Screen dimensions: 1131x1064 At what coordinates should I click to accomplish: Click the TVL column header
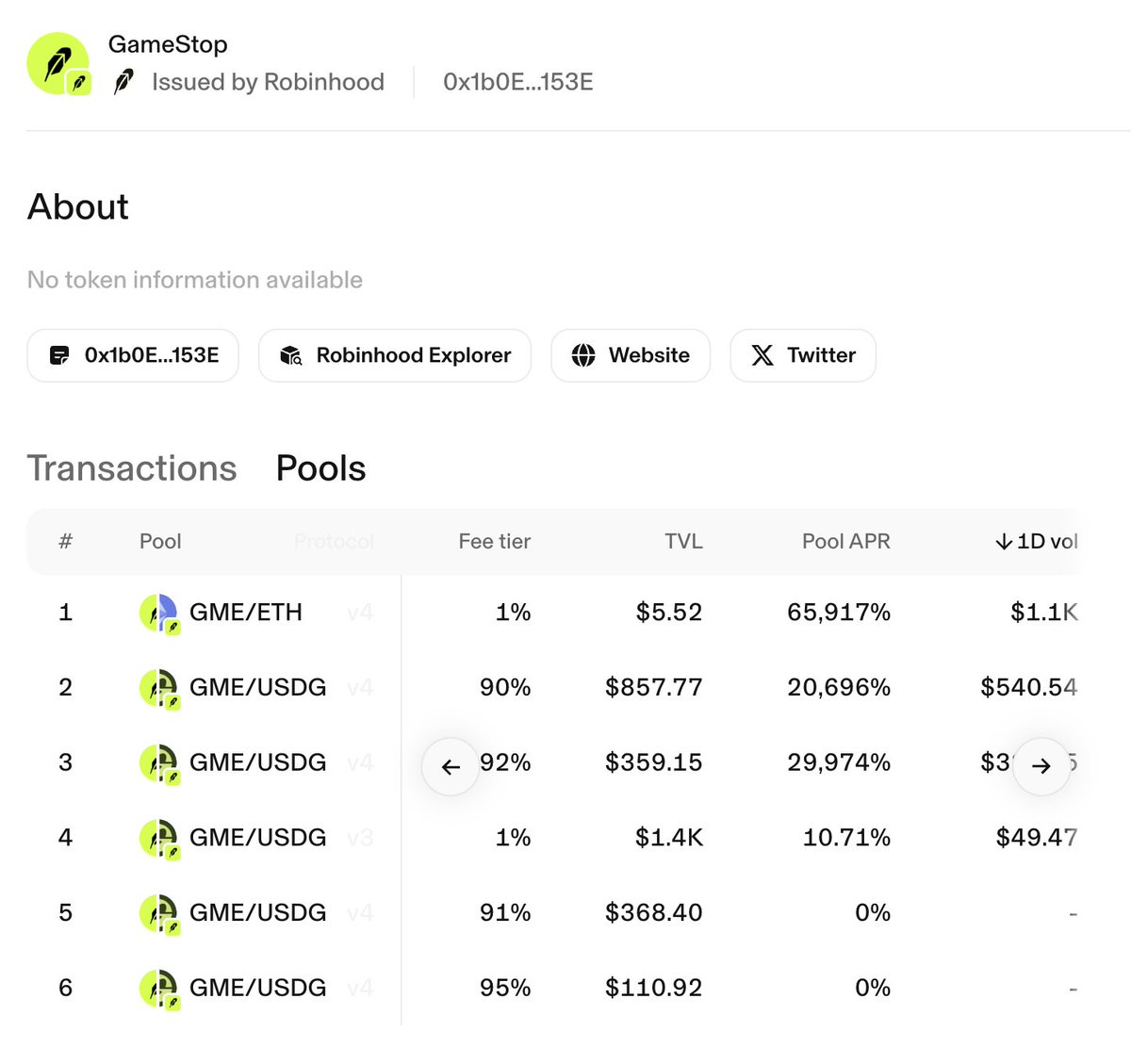click(x=683, y=541)
